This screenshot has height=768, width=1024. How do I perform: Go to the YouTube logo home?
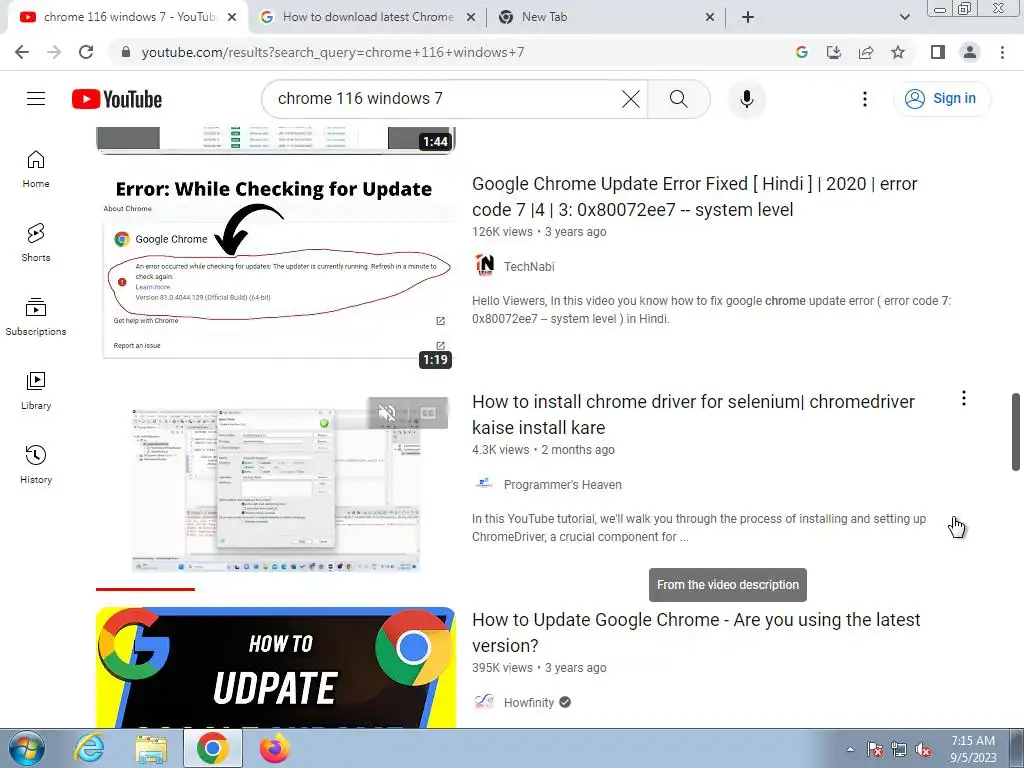[117, 99]
